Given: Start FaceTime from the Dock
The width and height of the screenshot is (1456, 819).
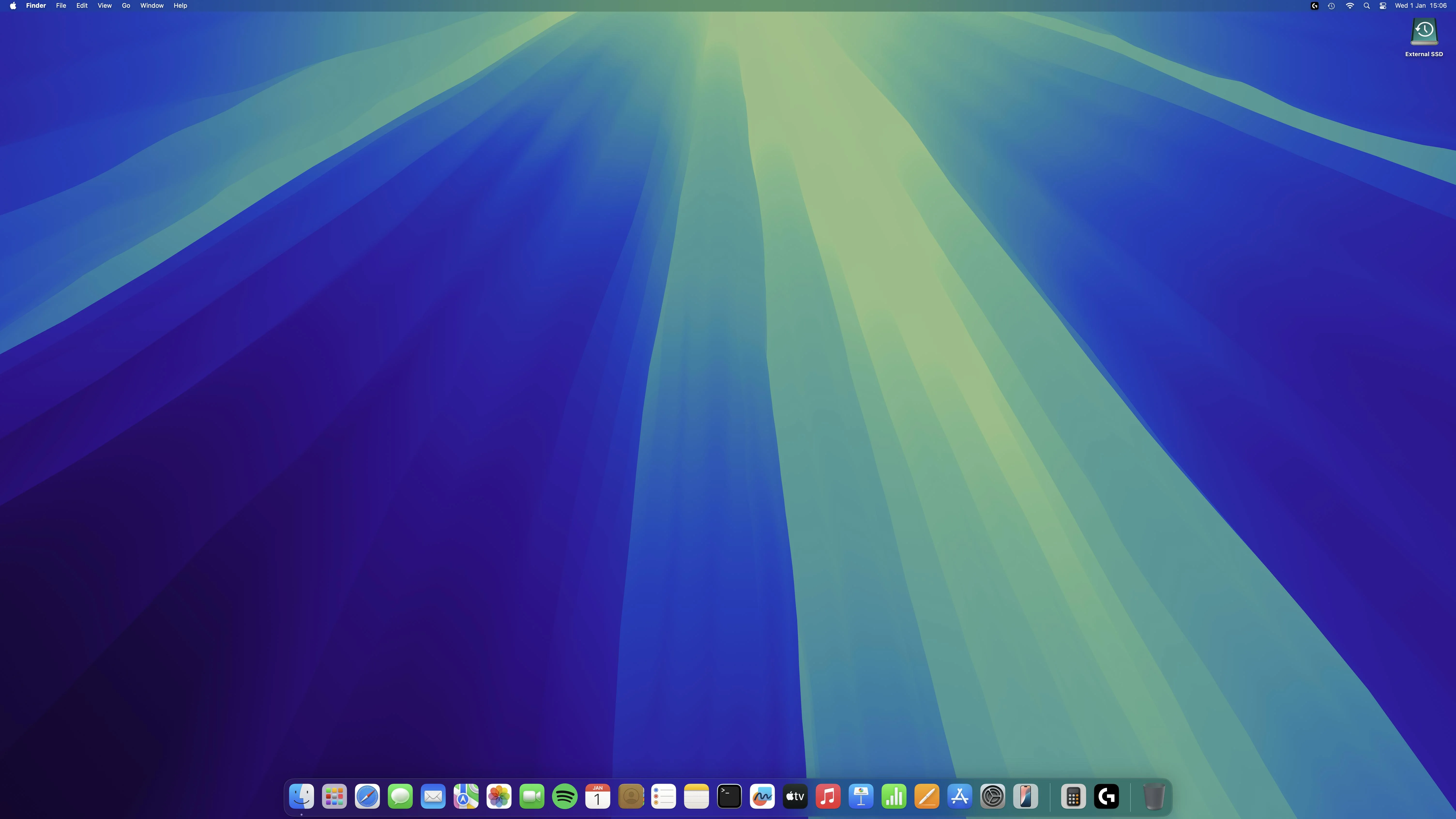Looking at the screenshot, I should (x=532, y=796).
